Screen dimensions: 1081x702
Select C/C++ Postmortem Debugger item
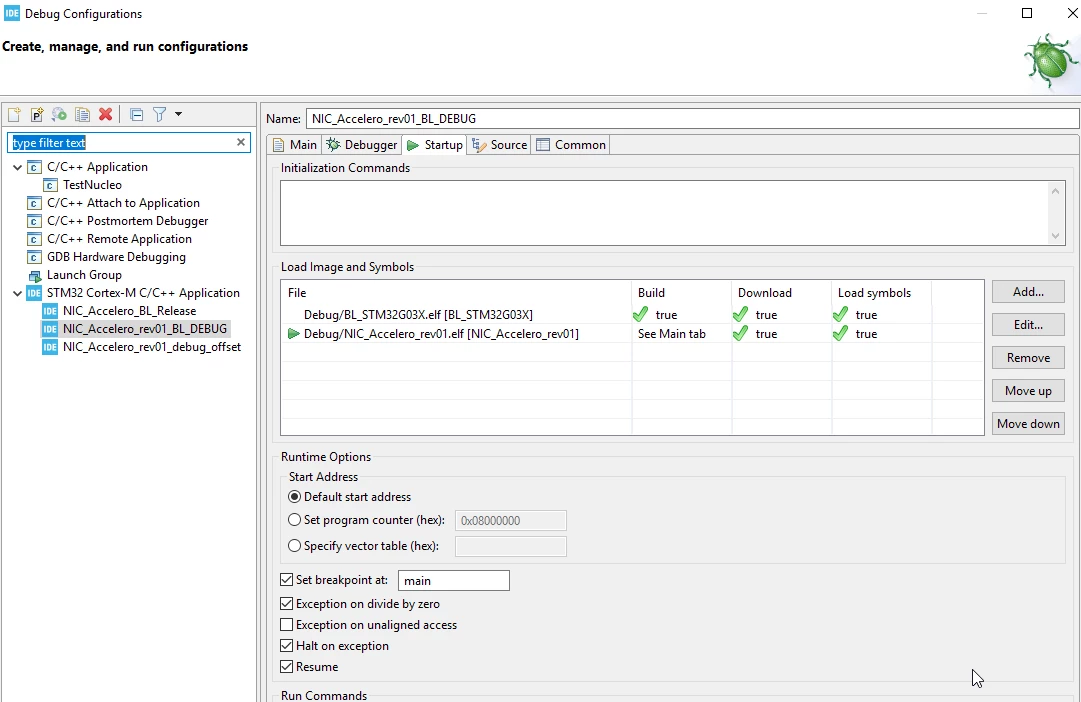(128, 221)
